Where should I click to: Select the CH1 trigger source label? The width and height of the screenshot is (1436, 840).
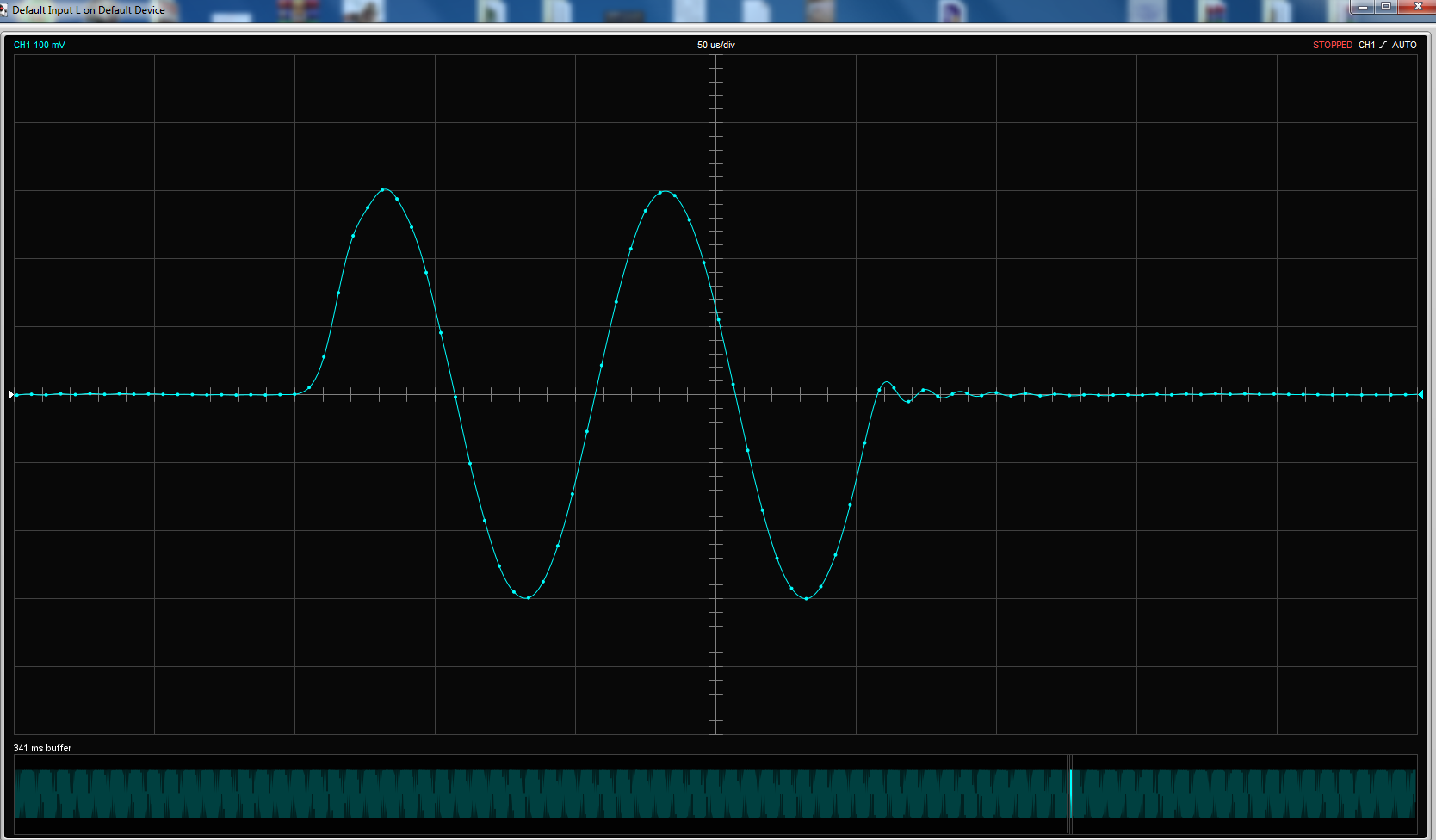coord(1366,45)
